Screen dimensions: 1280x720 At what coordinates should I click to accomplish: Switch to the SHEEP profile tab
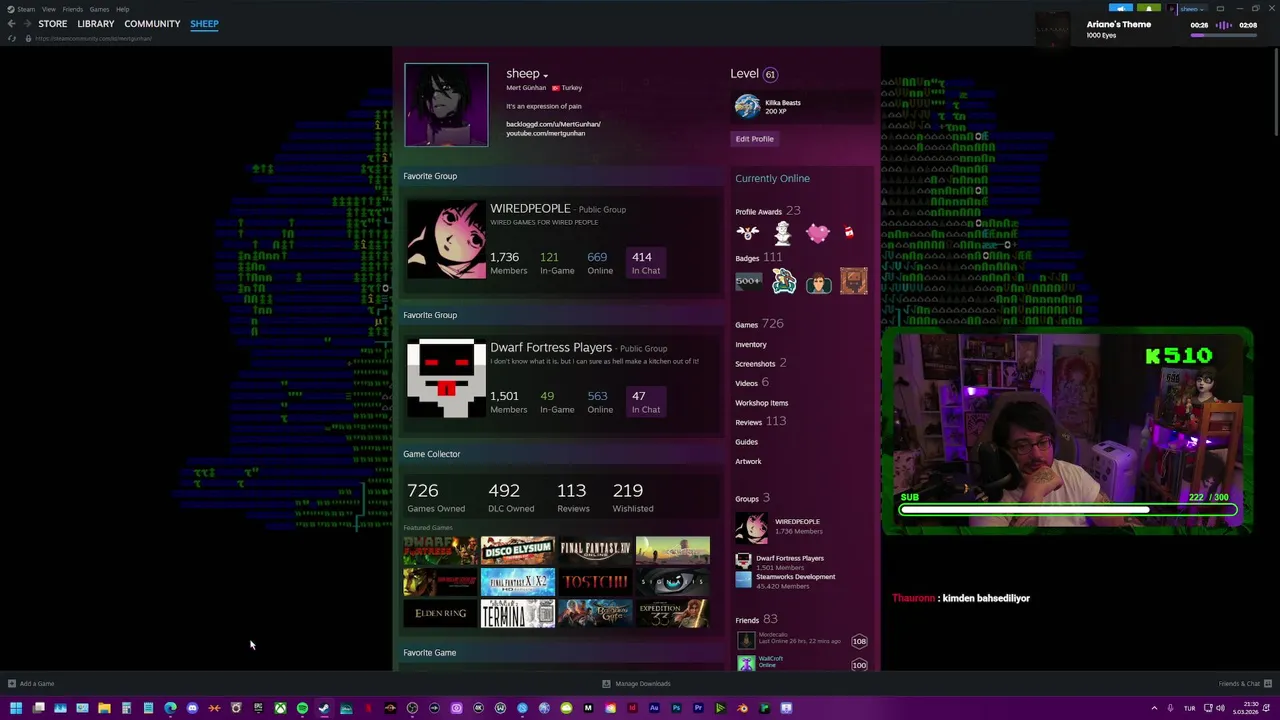(204, 24)
